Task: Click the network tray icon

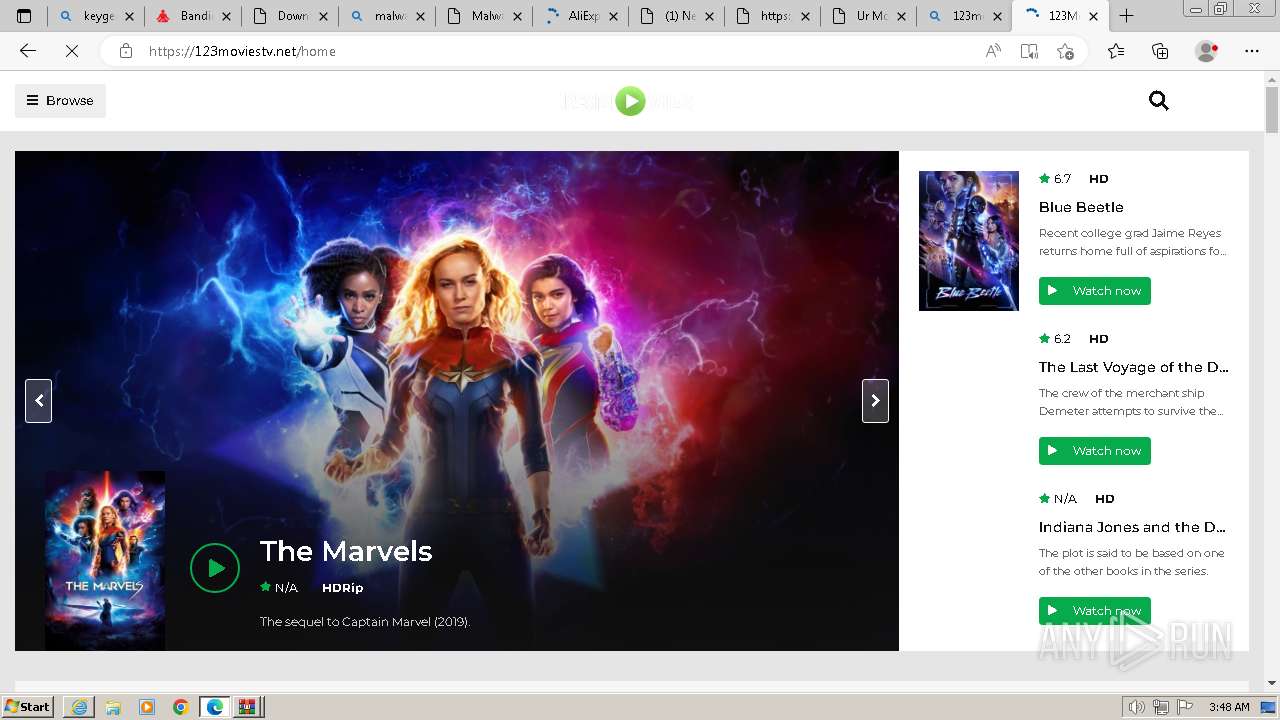Action: point(1161,707)
